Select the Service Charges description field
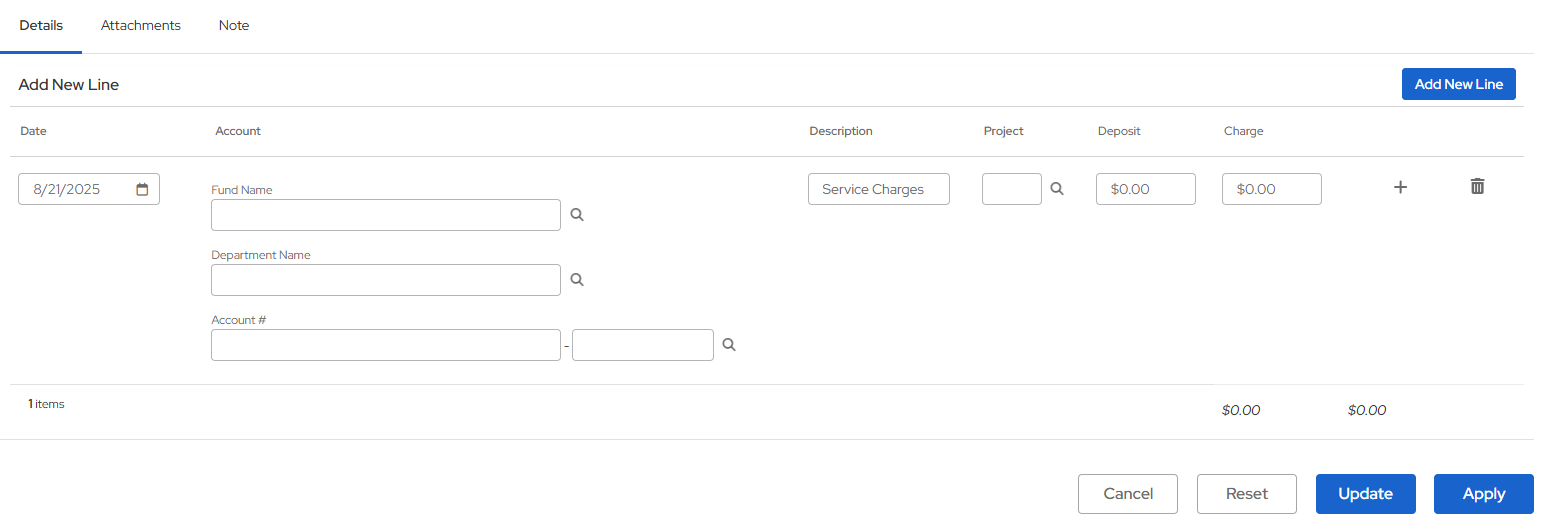 tap(879, 189)
